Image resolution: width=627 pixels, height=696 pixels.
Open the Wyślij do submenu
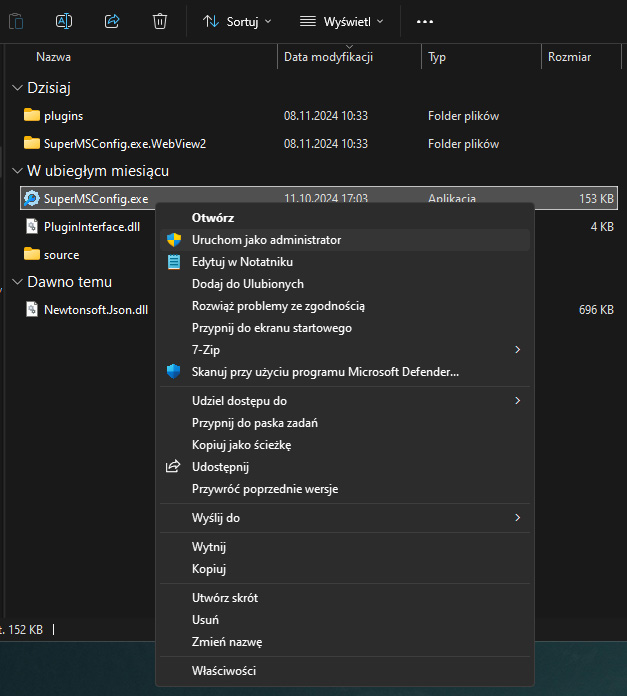[345, 518]
